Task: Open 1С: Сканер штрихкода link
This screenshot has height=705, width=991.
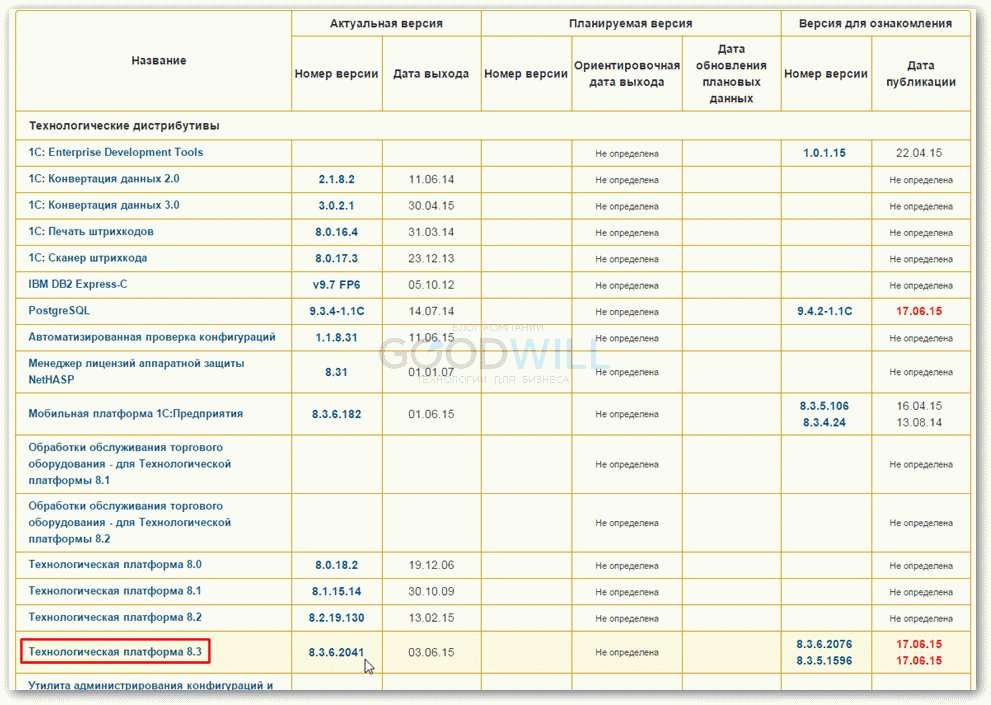Action: 88,258
